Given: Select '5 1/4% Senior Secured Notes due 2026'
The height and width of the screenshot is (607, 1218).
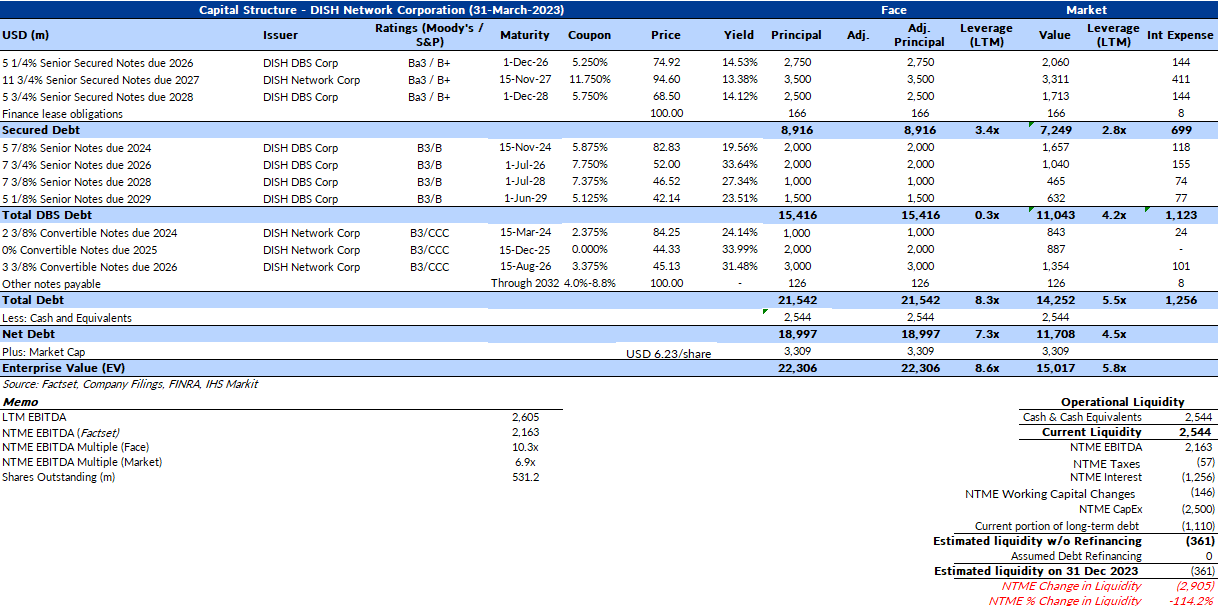Looking at the screenshot, I should (x=98, y=62).
